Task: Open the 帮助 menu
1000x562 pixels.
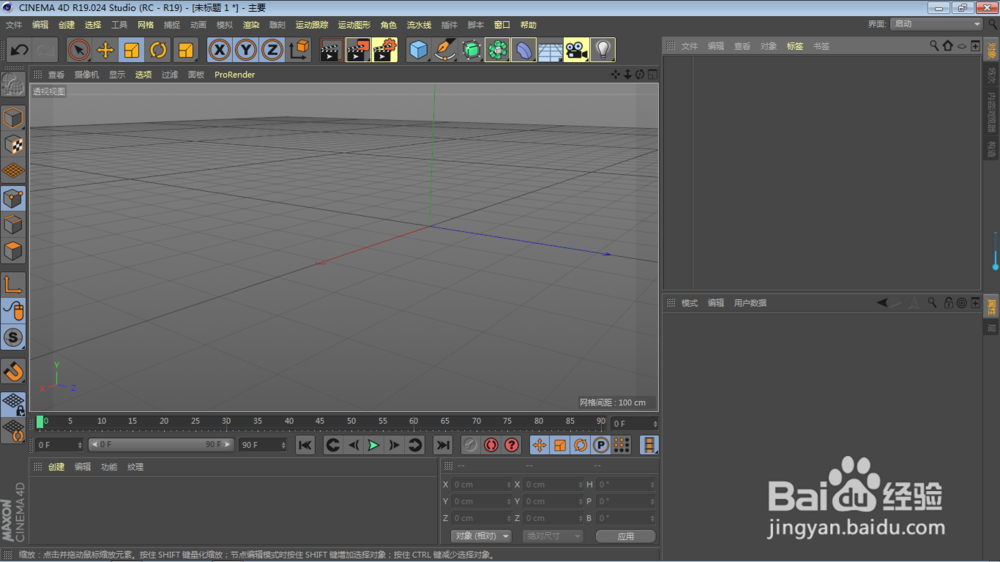Action: (528, 25)
